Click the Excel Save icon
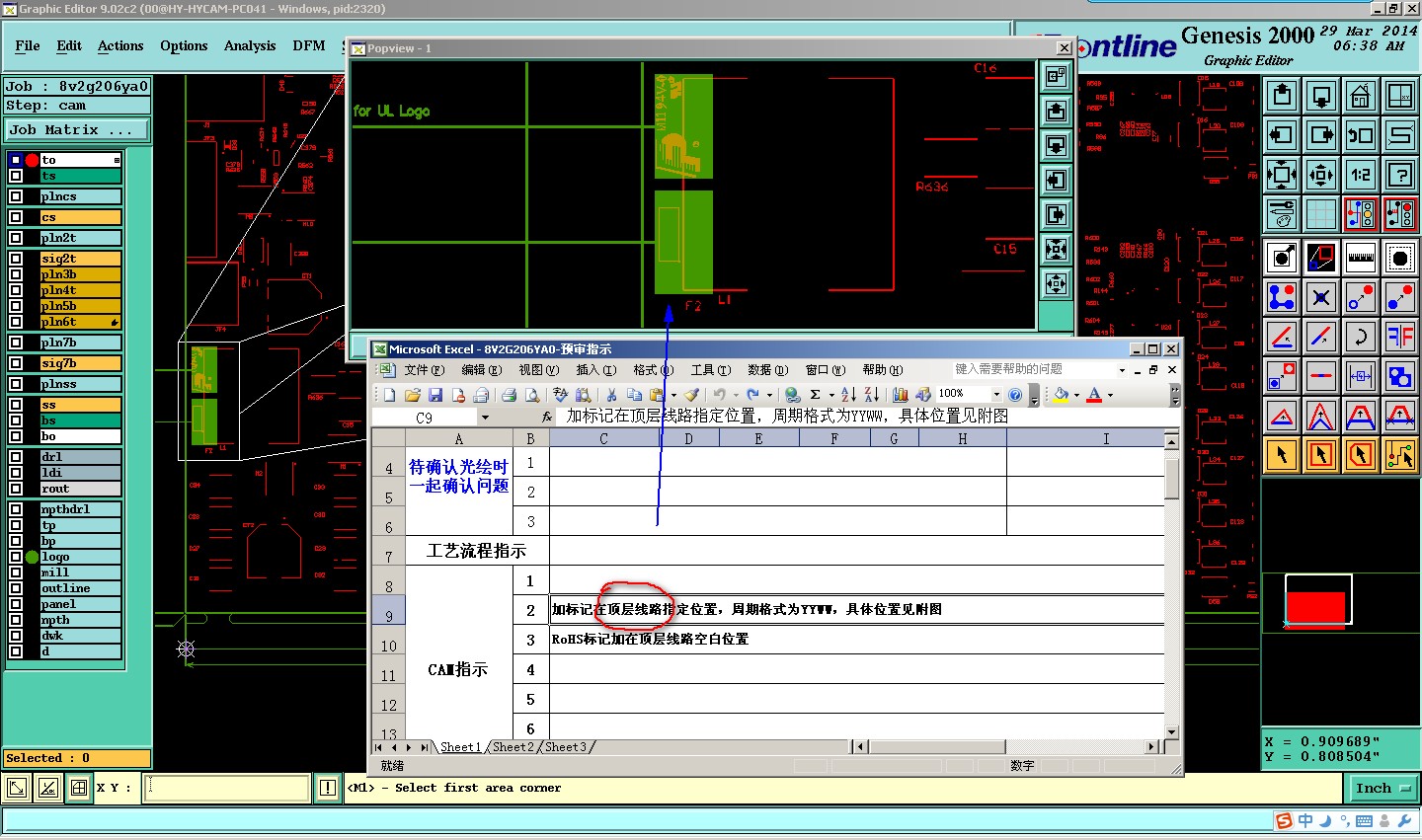Viewport: 1422px width, 840px height. [435, 395]
